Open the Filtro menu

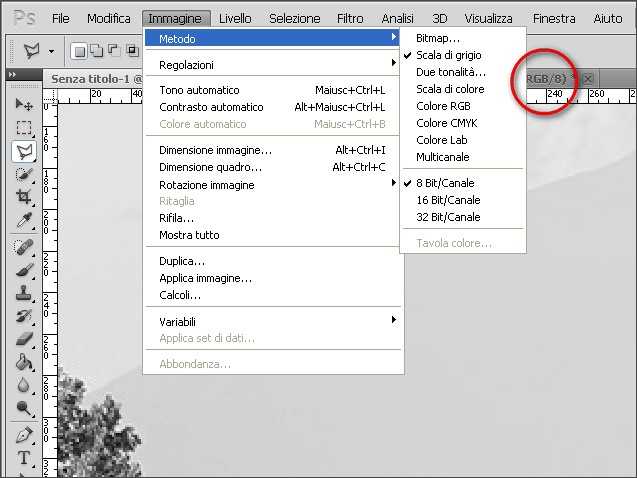[x=350, y=18]
